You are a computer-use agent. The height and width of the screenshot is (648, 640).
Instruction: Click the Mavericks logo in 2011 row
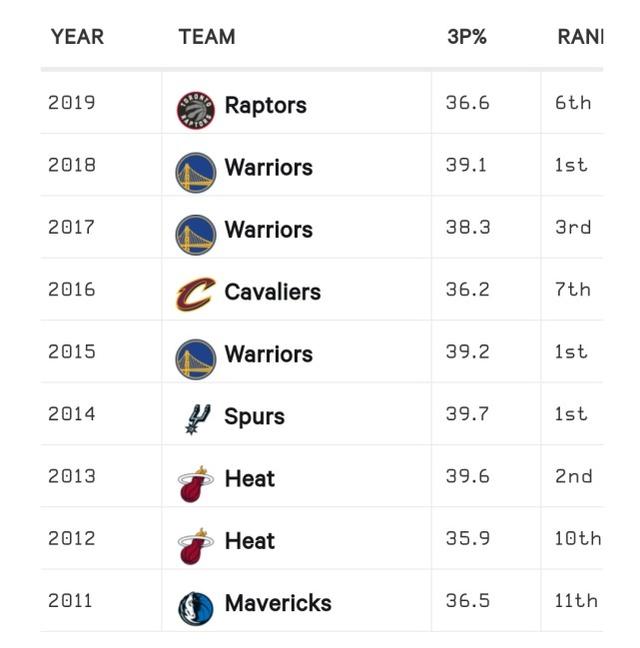click(x=196, y=606)
